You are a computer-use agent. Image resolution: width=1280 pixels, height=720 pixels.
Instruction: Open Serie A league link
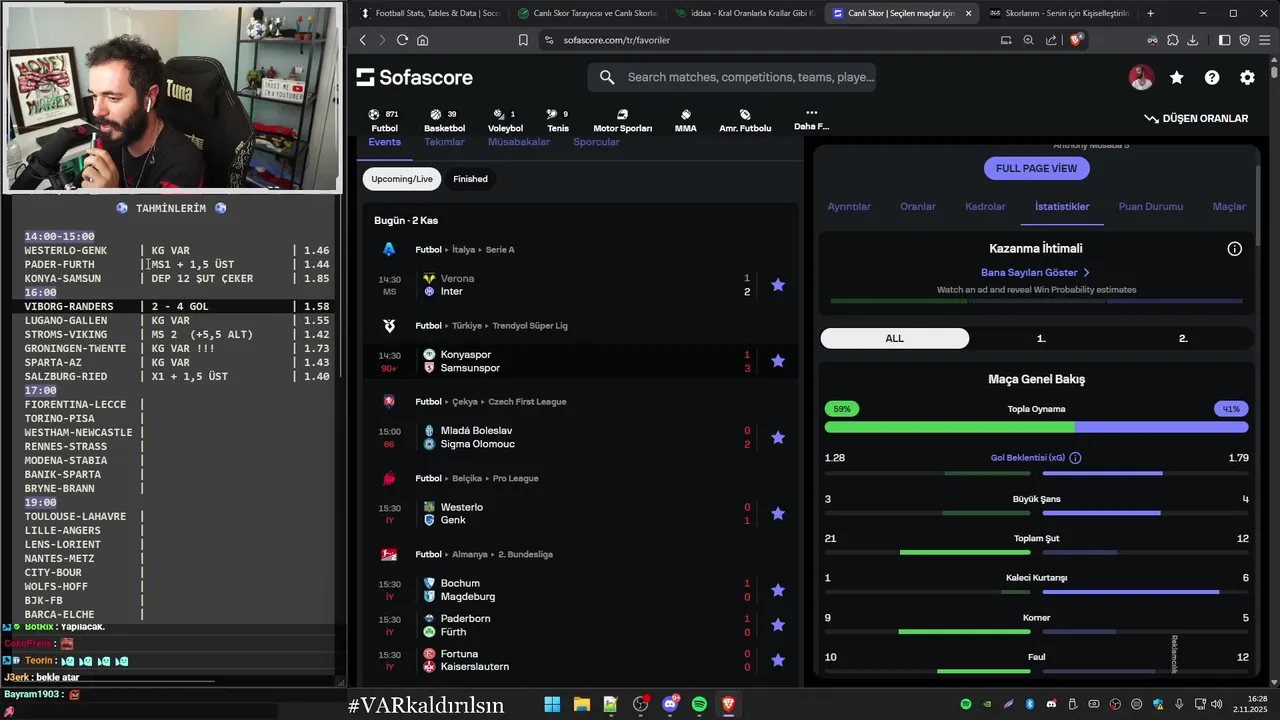pyautogui.click(x=500, y=249)
